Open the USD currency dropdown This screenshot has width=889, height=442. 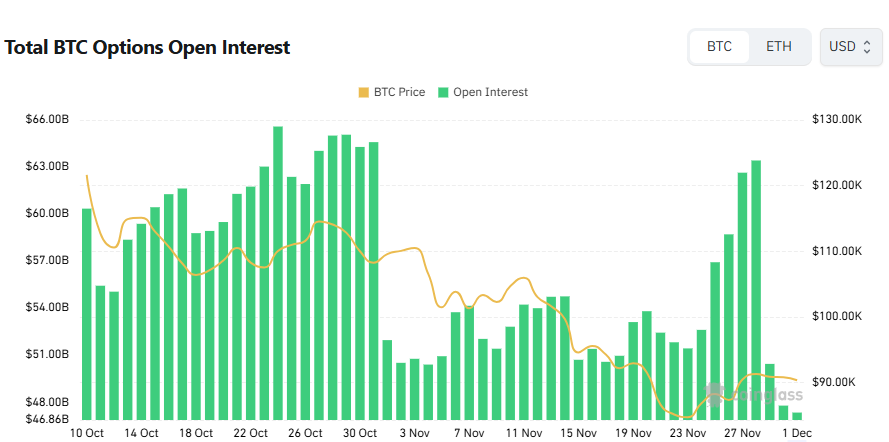coord(850,47)
